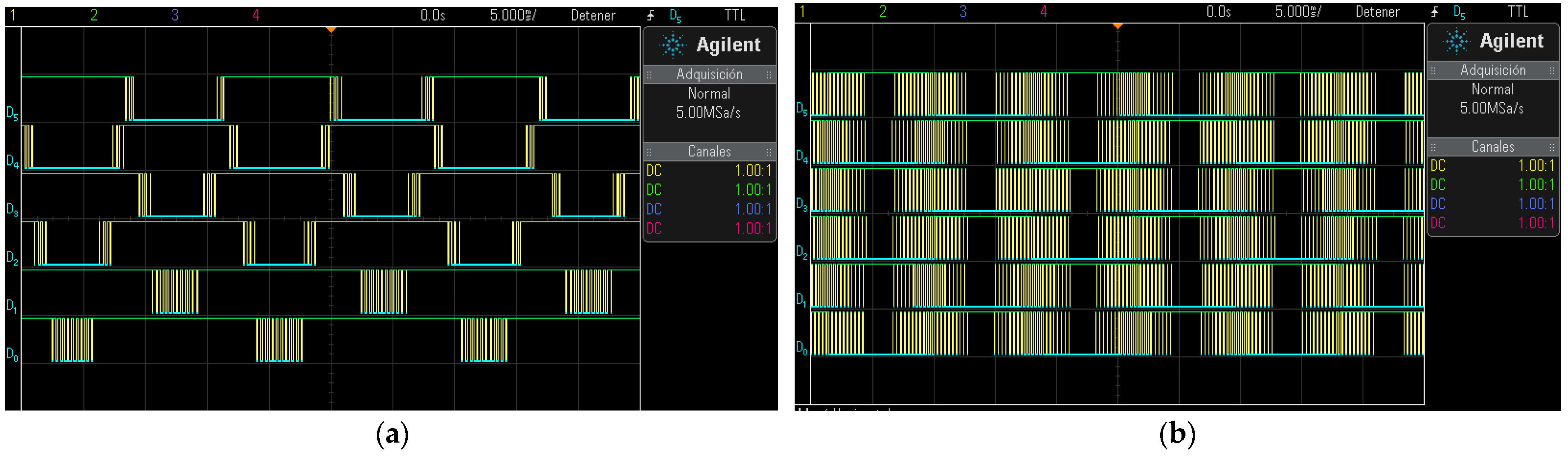Click the D5 channel label in left scope
The width and height of the screenshot is (1568, 457).
click(12, 113)
